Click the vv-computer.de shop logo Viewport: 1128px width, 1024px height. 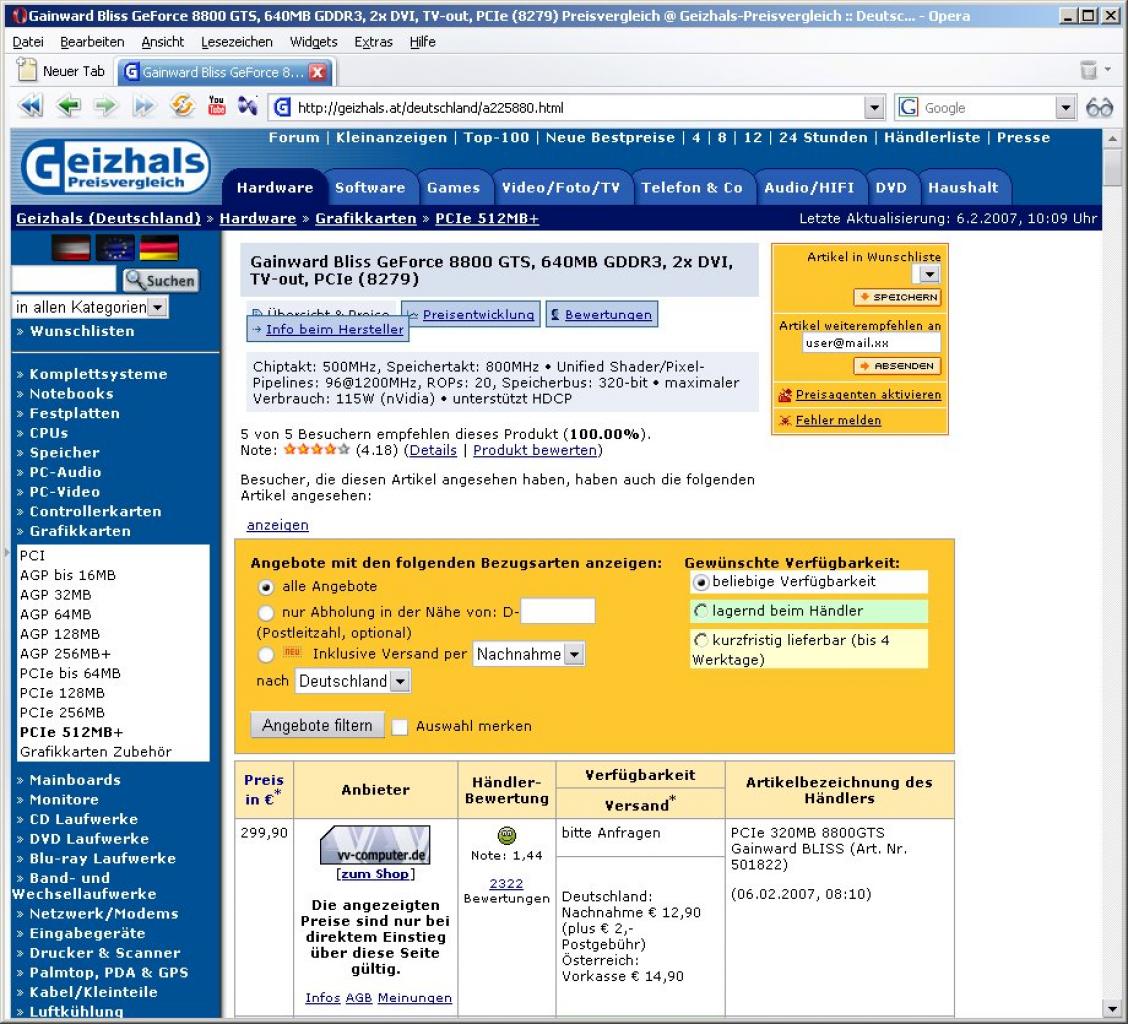[375, 846]
